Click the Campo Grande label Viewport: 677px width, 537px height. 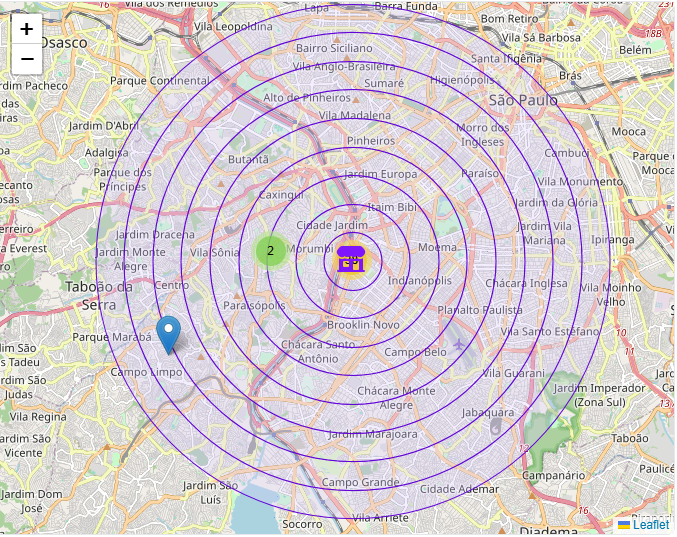click(x=360, y=482)
